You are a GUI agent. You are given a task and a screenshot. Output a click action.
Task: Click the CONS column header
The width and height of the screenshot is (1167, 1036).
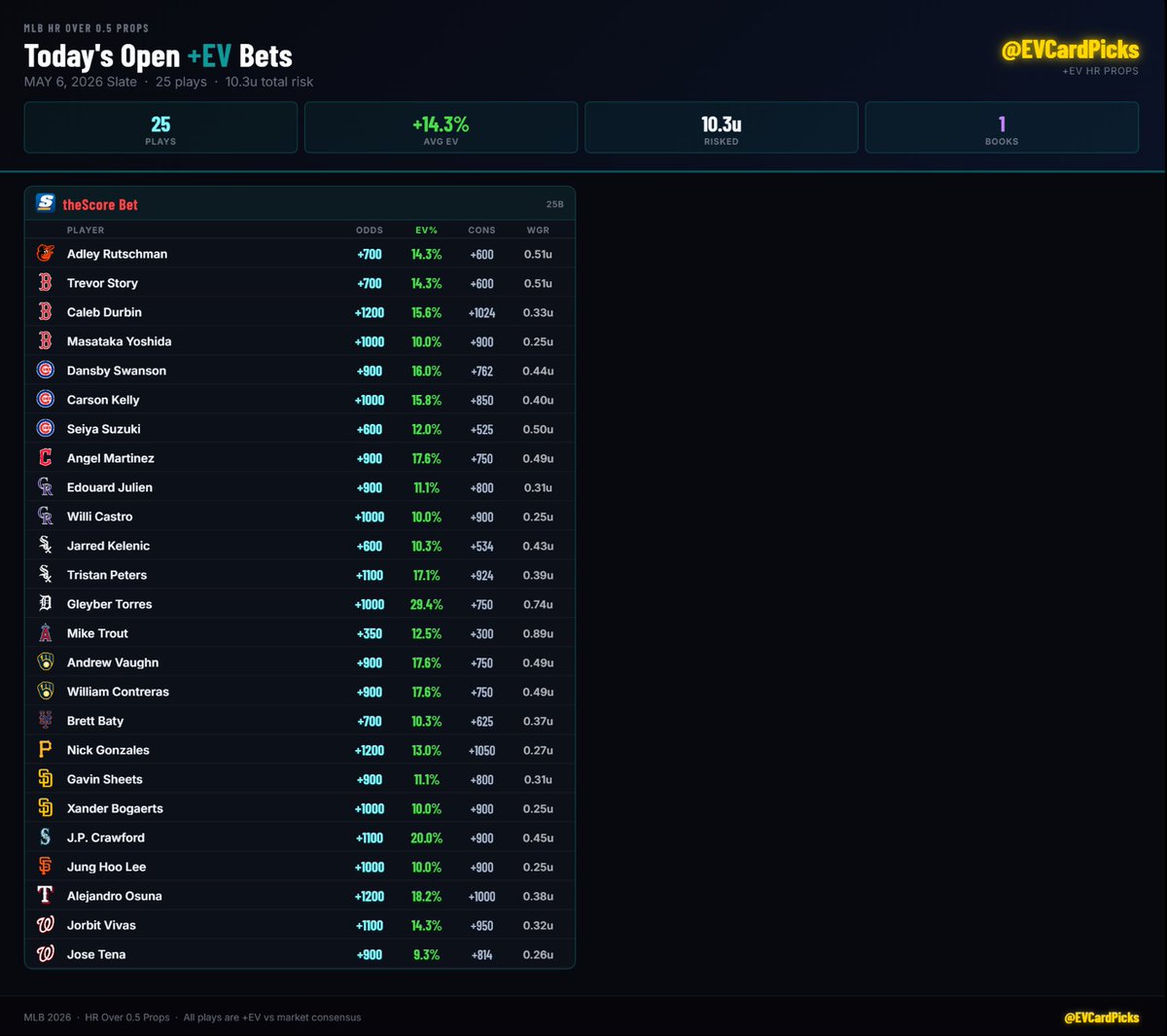(481, 231)
